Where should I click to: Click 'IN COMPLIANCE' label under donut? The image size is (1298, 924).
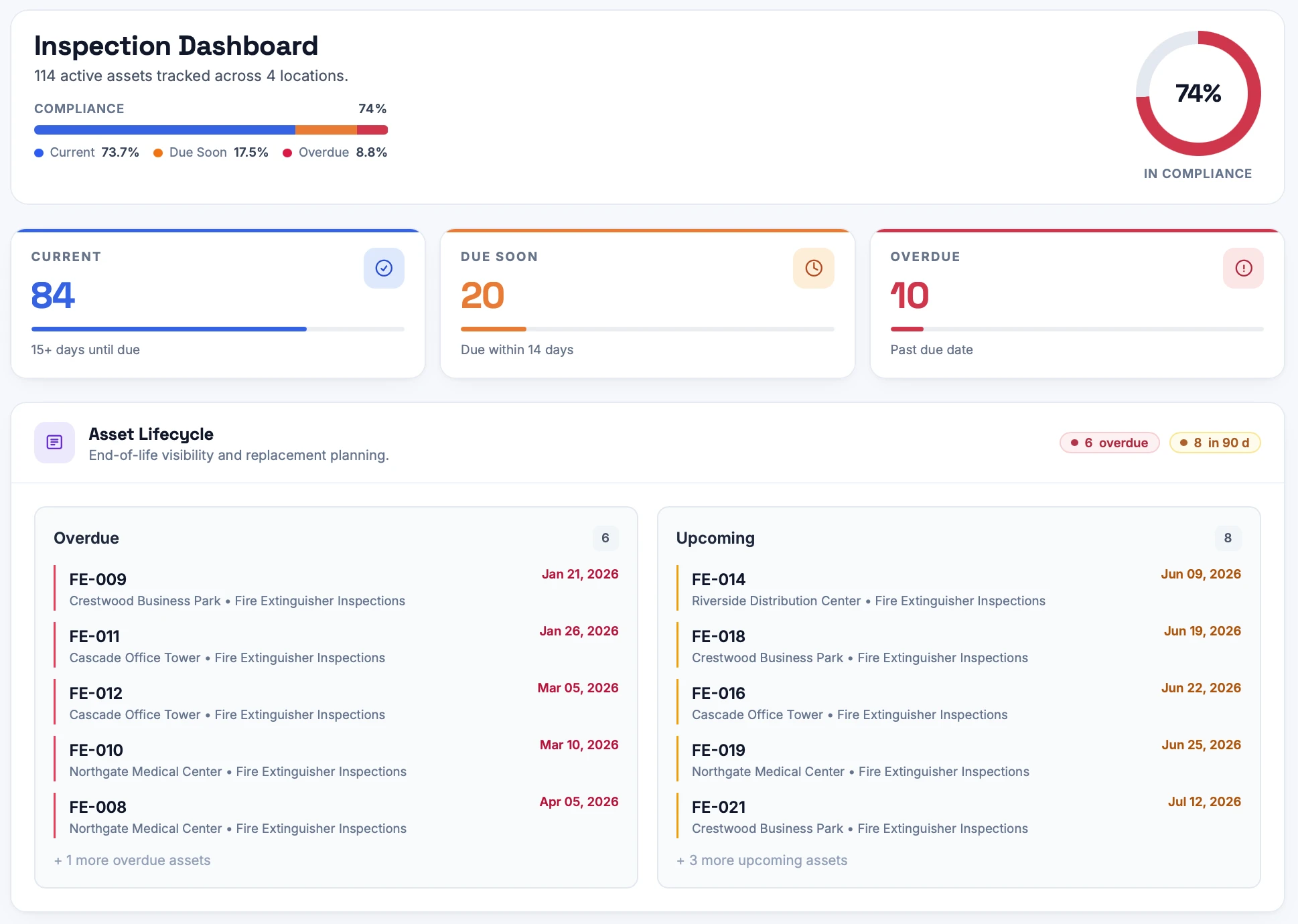click(1198, 174)
